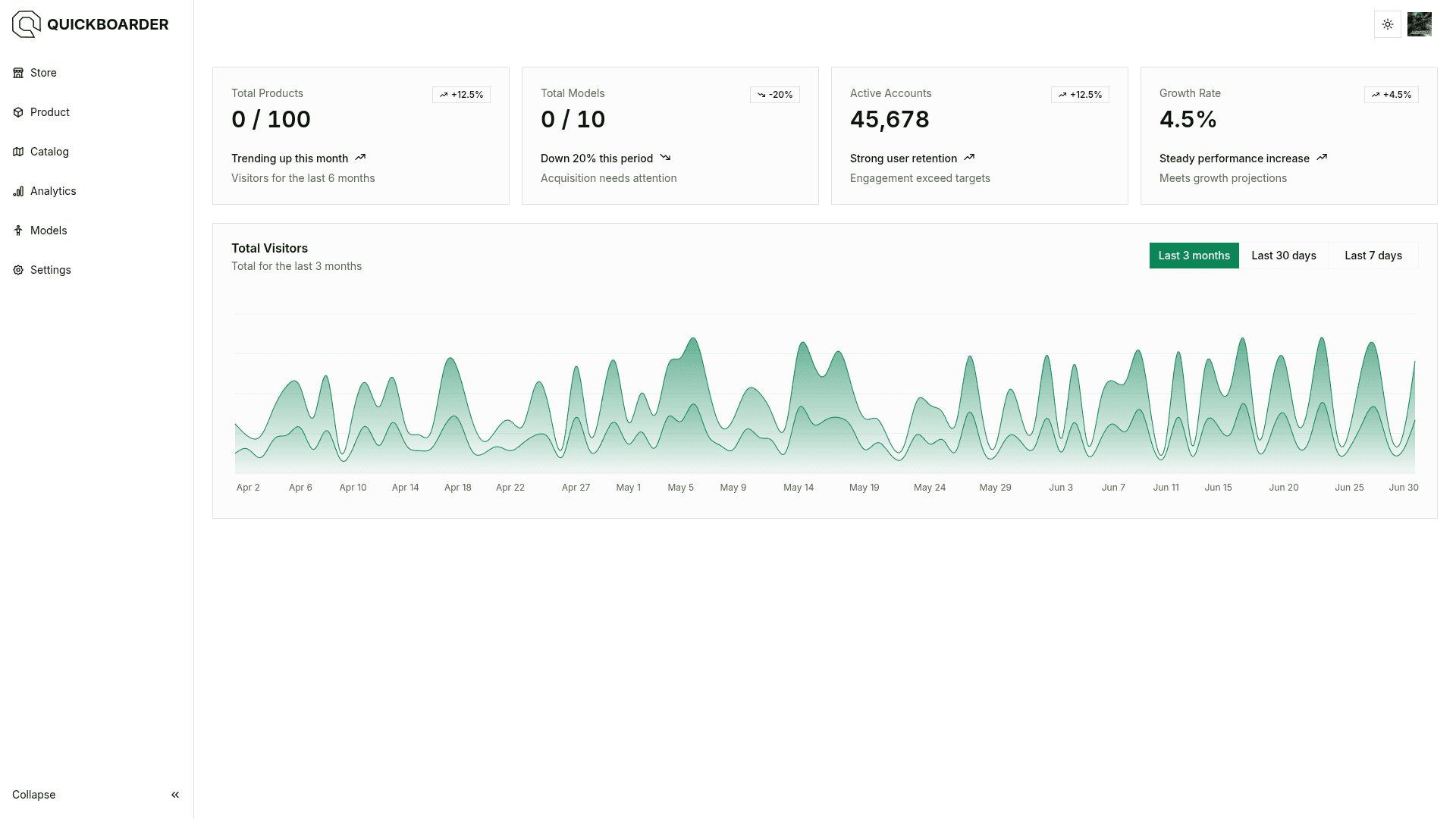Click the Catalog map icon

tap(18, 152)
